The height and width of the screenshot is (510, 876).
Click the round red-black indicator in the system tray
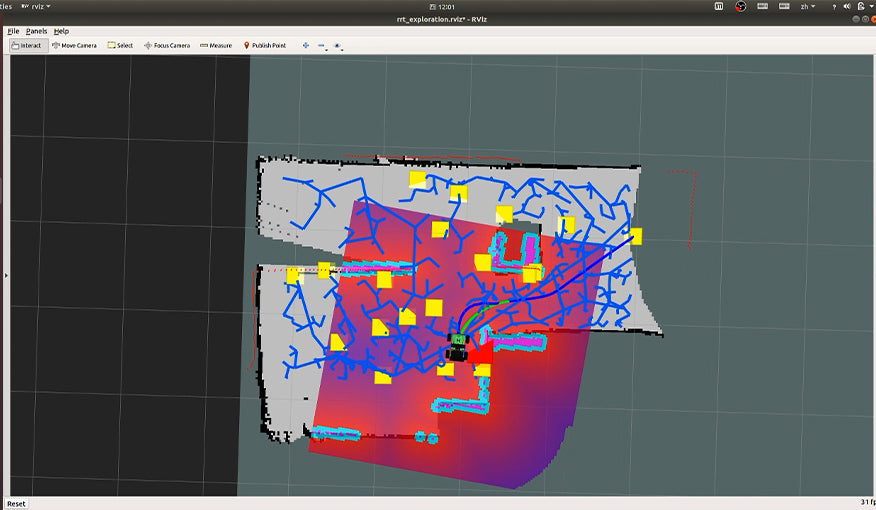pos(741,6)
